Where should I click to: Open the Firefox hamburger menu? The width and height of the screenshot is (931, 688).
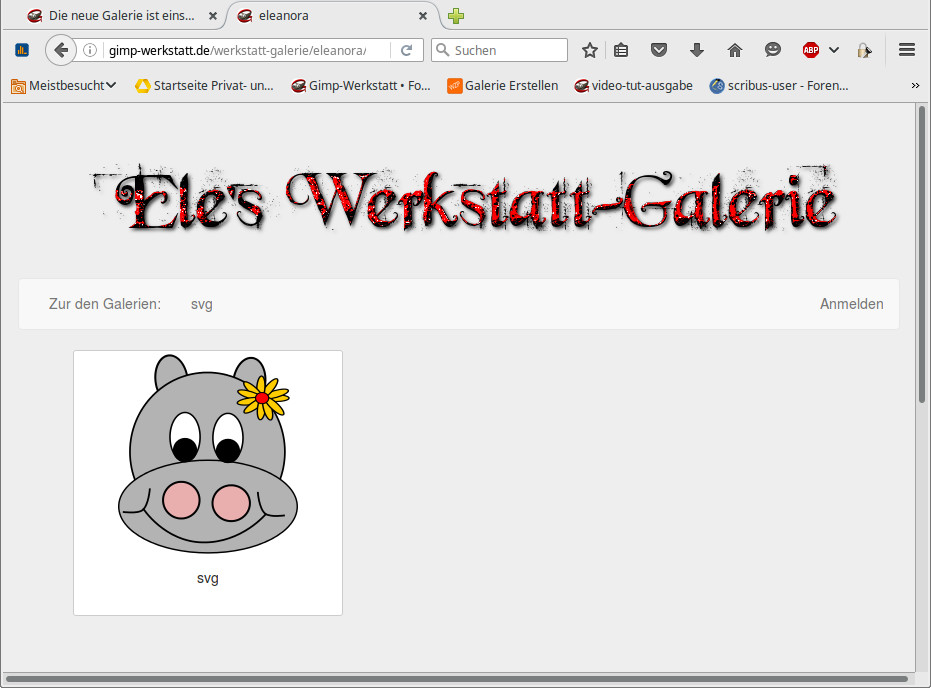click(x=907, y=50)
